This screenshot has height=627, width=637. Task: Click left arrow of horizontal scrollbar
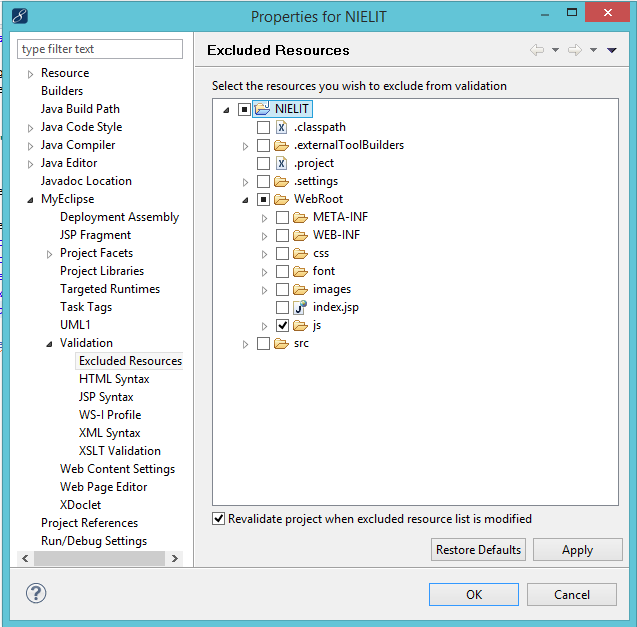pyautogui.click(x=25, y=558)
